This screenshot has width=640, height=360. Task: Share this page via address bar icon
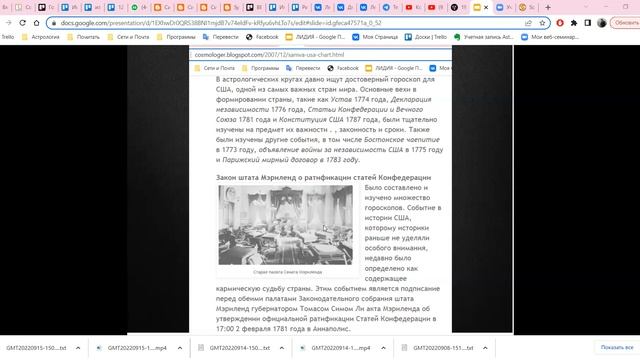click(529, 23)
